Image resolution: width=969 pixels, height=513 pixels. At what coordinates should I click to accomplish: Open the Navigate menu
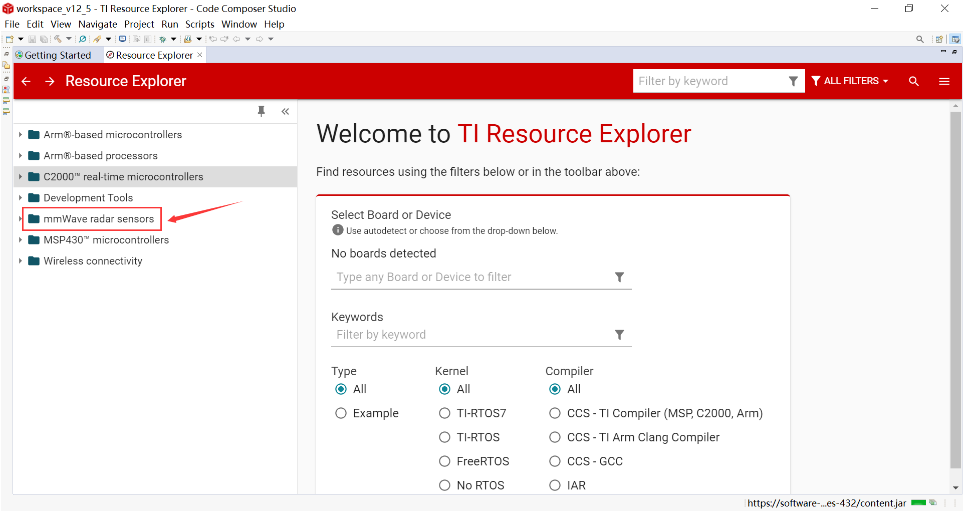click(x=98, y=24)
